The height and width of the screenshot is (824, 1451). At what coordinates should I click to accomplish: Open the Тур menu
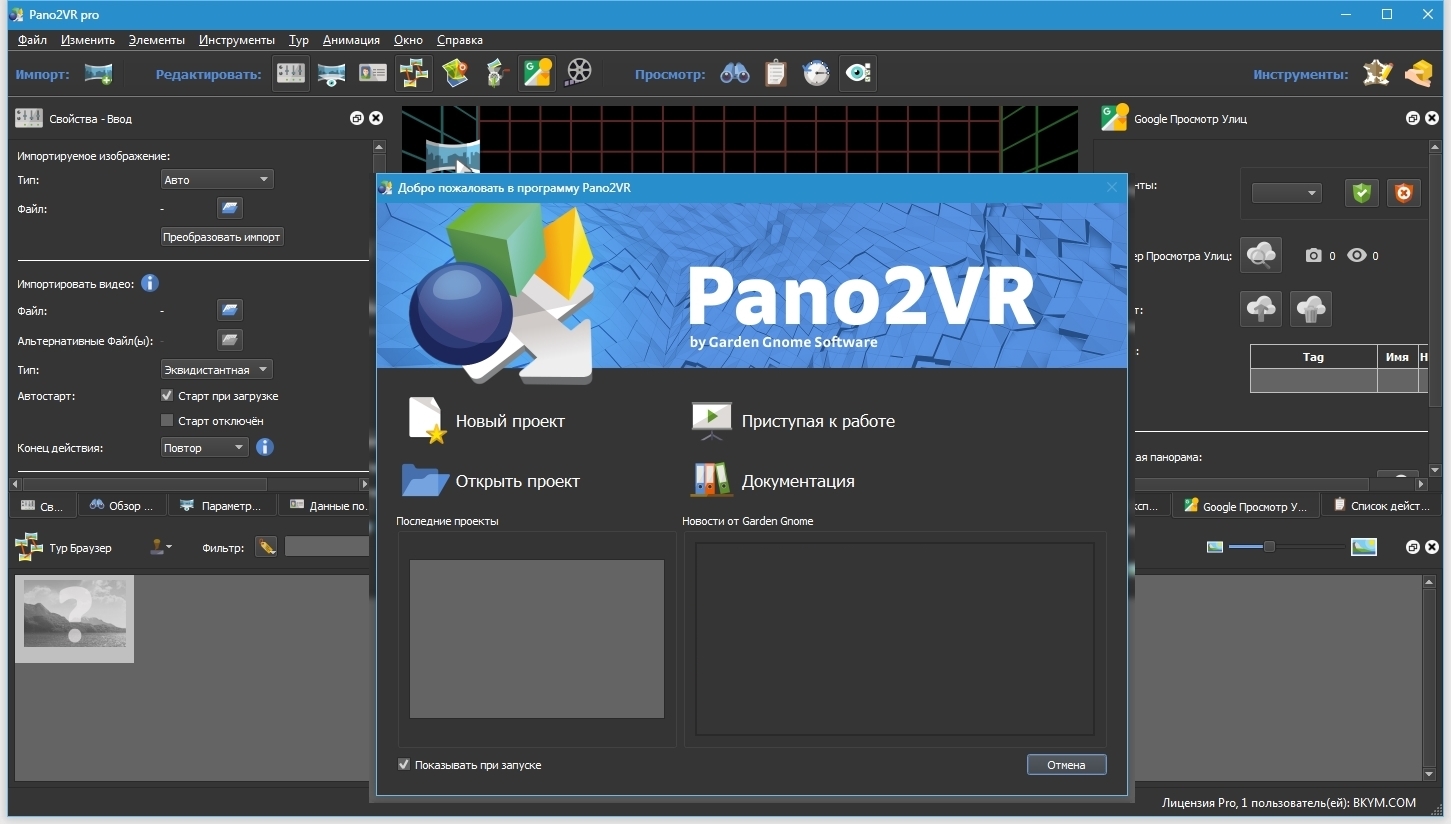click(299, 40)
